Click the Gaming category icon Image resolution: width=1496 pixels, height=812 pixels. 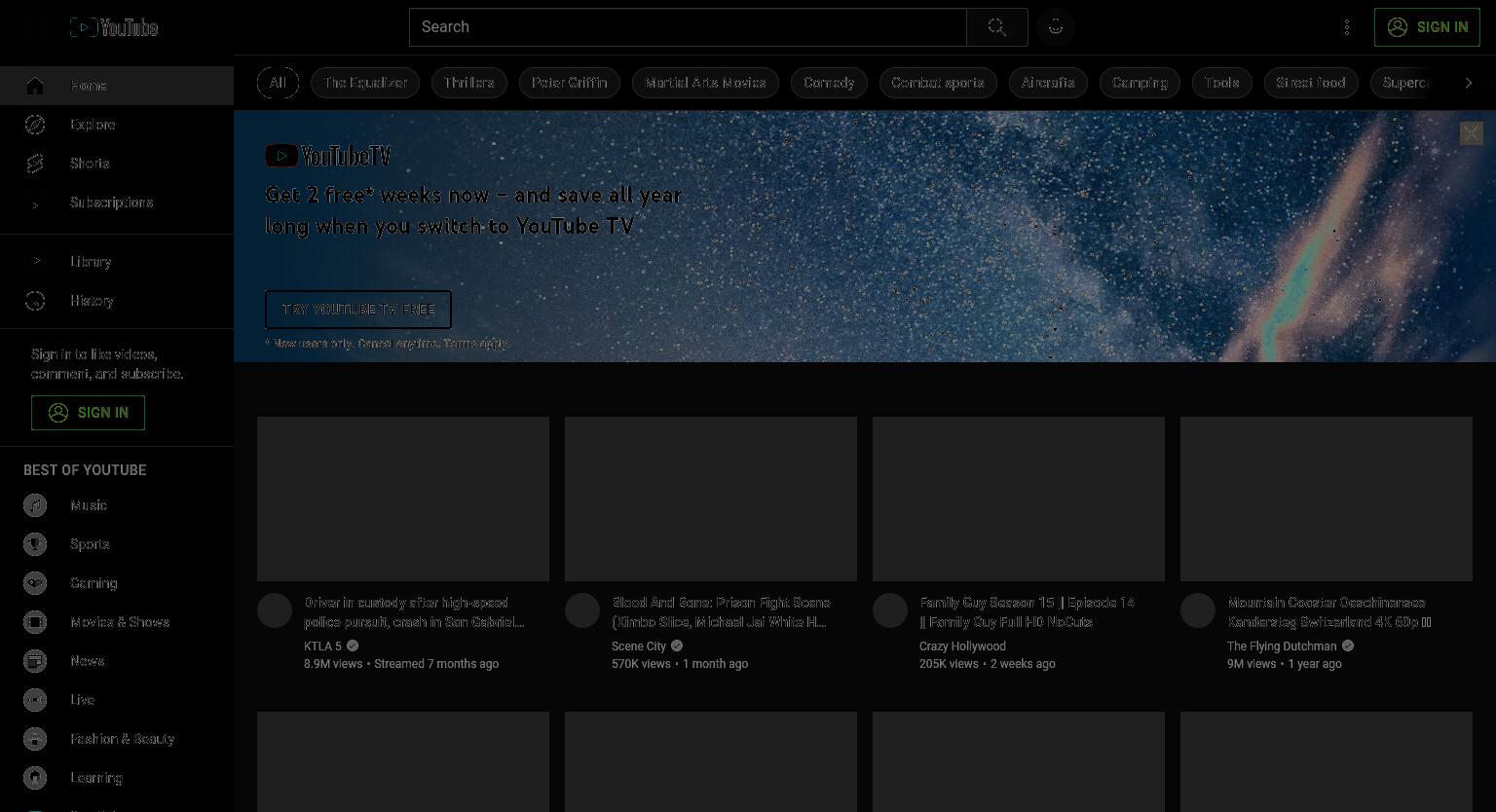pos(35,583)
